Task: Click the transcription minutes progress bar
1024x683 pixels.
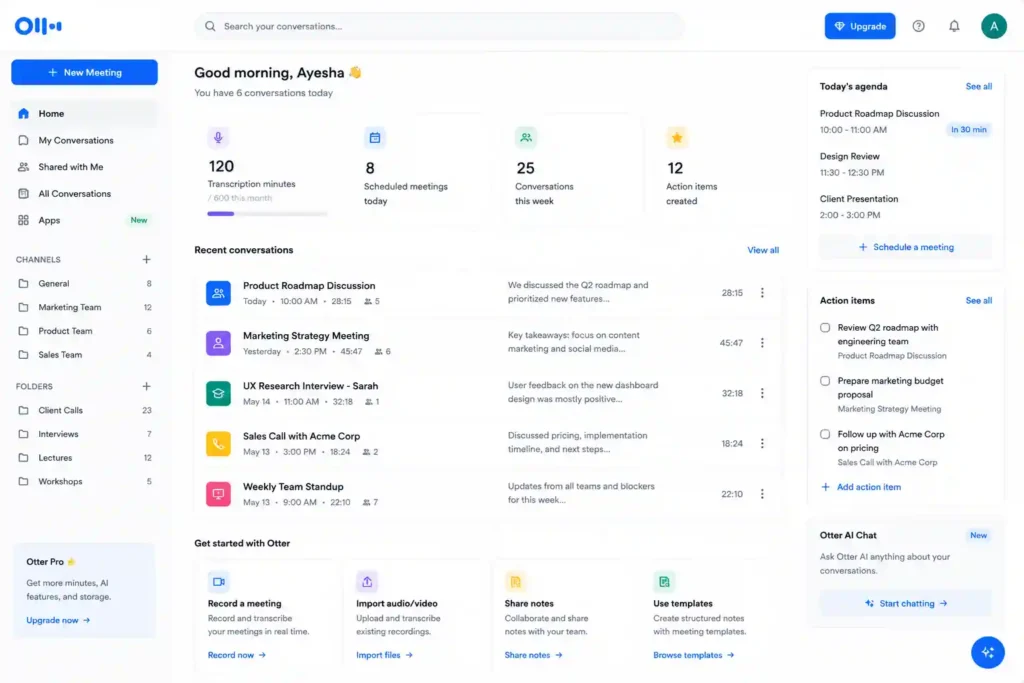Action: pos(267,214)
